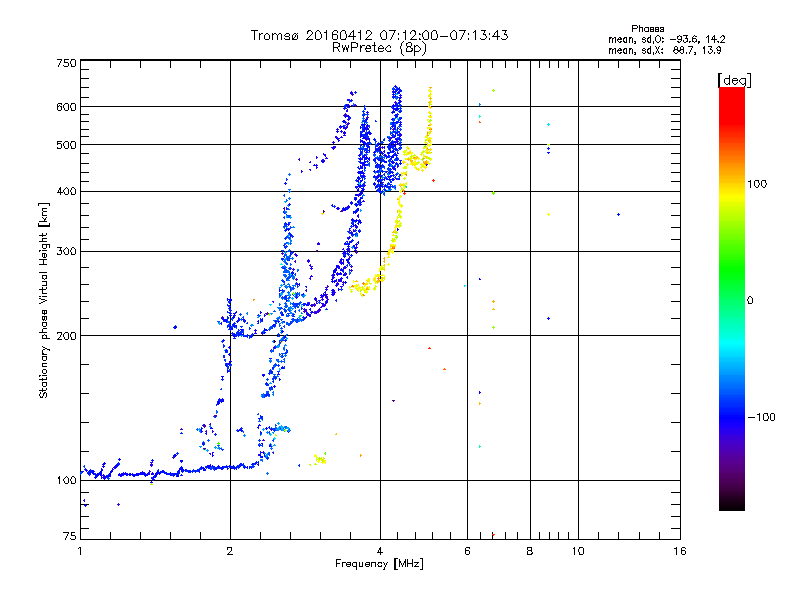Click the colorbar label '0'
This screenshot has height=600, width=800.
point(750,301)
